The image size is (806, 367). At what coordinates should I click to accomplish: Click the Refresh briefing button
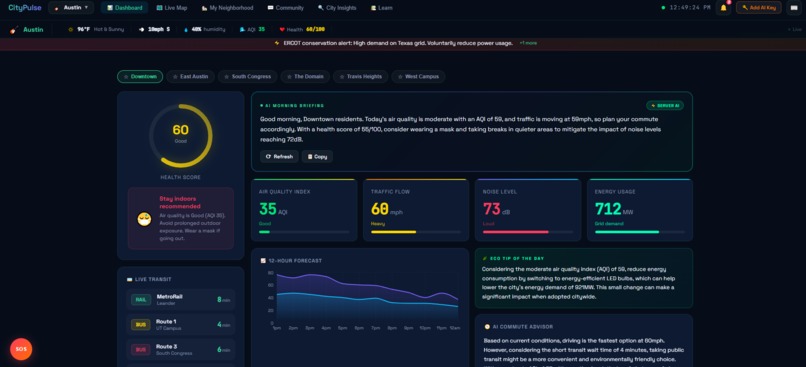(x=279, y=157)
